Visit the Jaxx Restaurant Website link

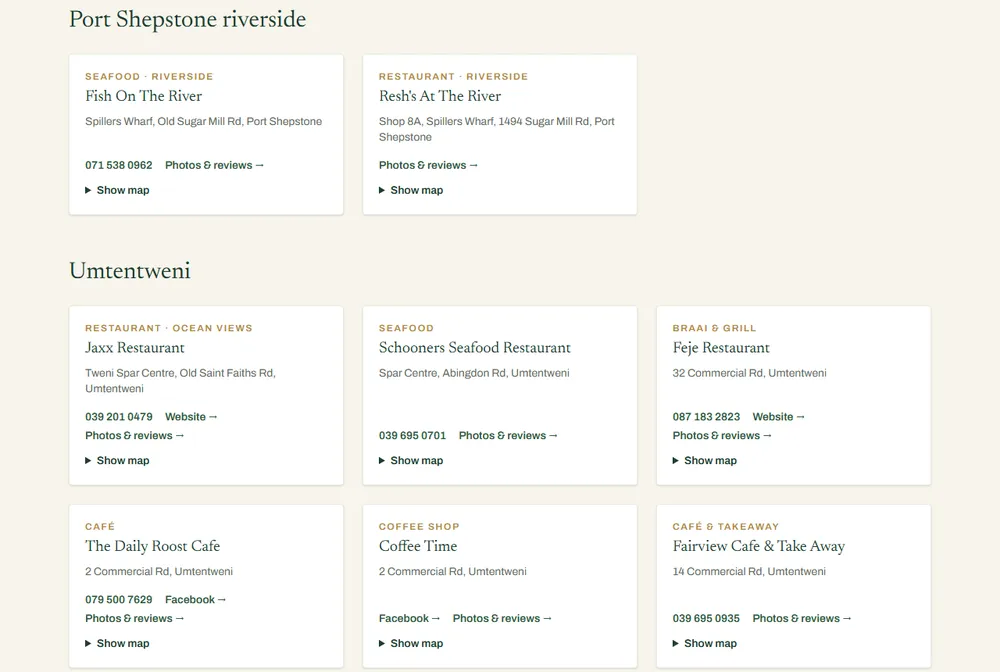click(x=191, y=417)
